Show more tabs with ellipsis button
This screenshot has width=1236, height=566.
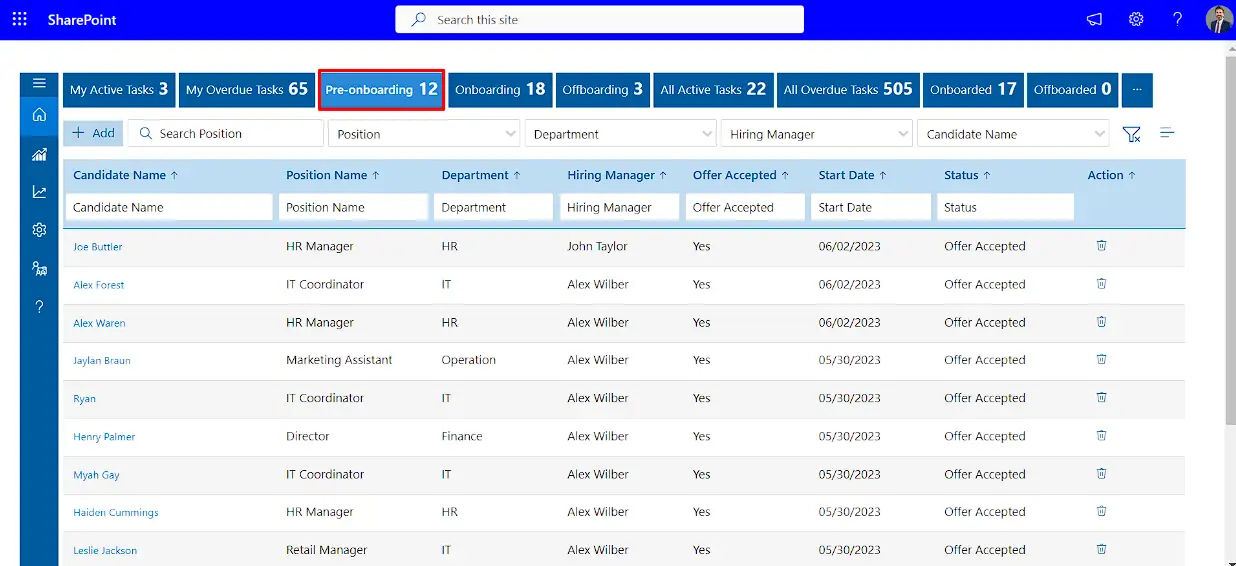pos(1136,89)
